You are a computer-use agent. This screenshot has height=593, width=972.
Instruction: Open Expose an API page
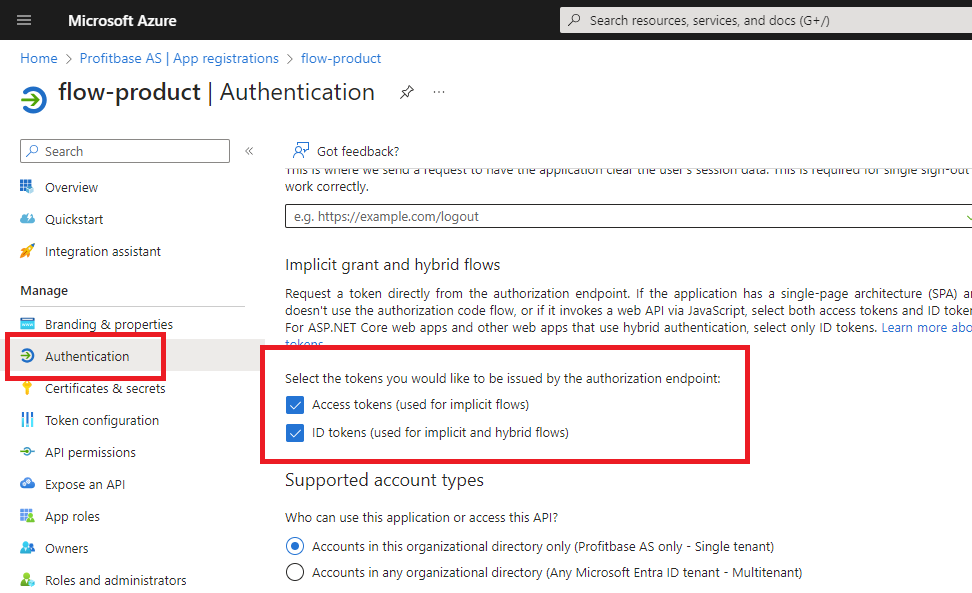click(x=84, y=484)
